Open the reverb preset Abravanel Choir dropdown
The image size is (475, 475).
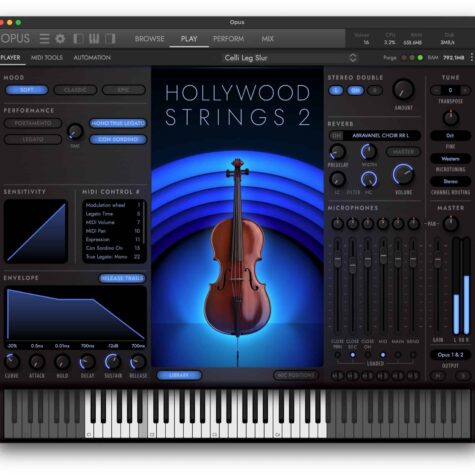(x=382, y=135)
